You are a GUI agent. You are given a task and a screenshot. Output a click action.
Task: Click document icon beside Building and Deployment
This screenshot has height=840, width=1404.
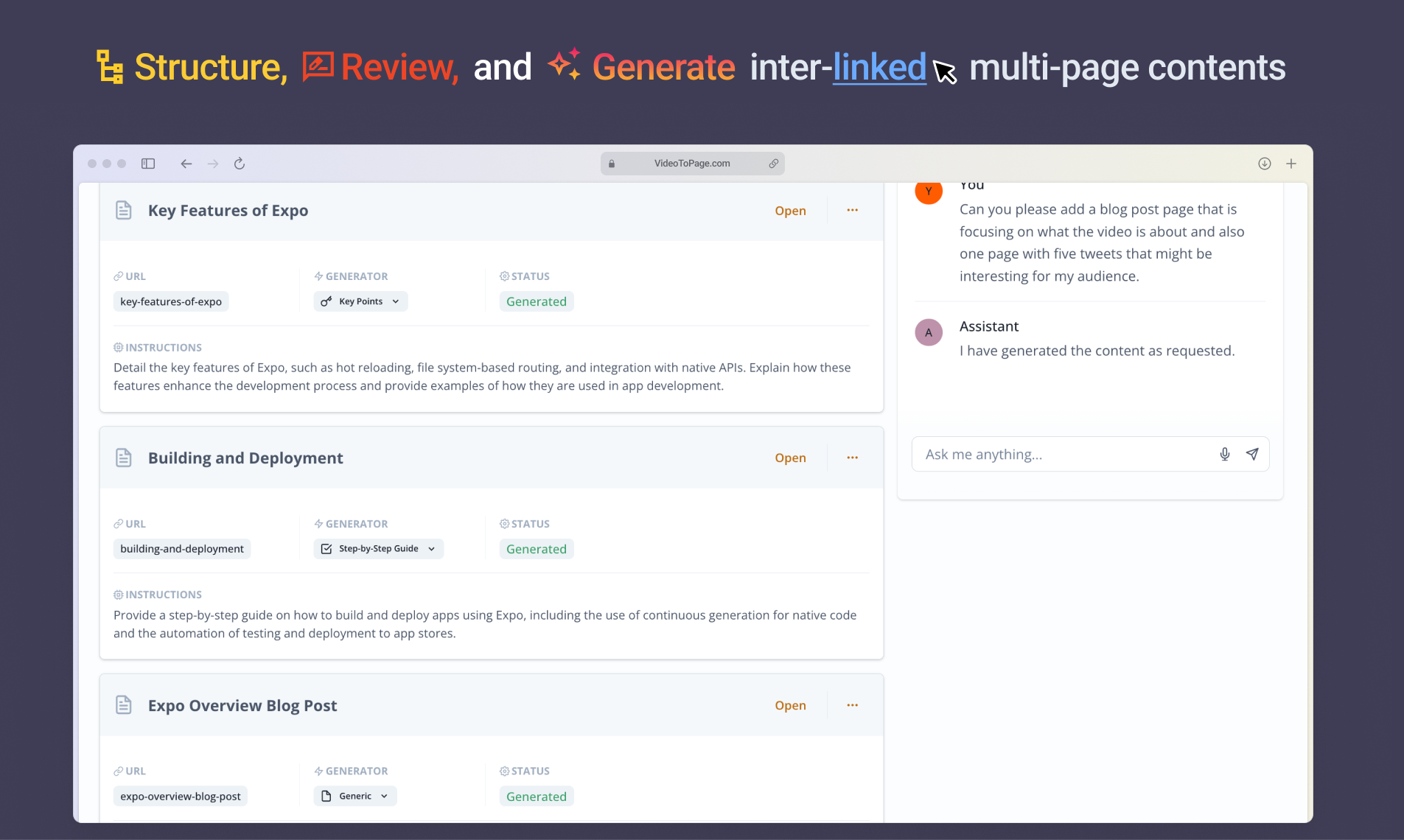tap(124, 458)
